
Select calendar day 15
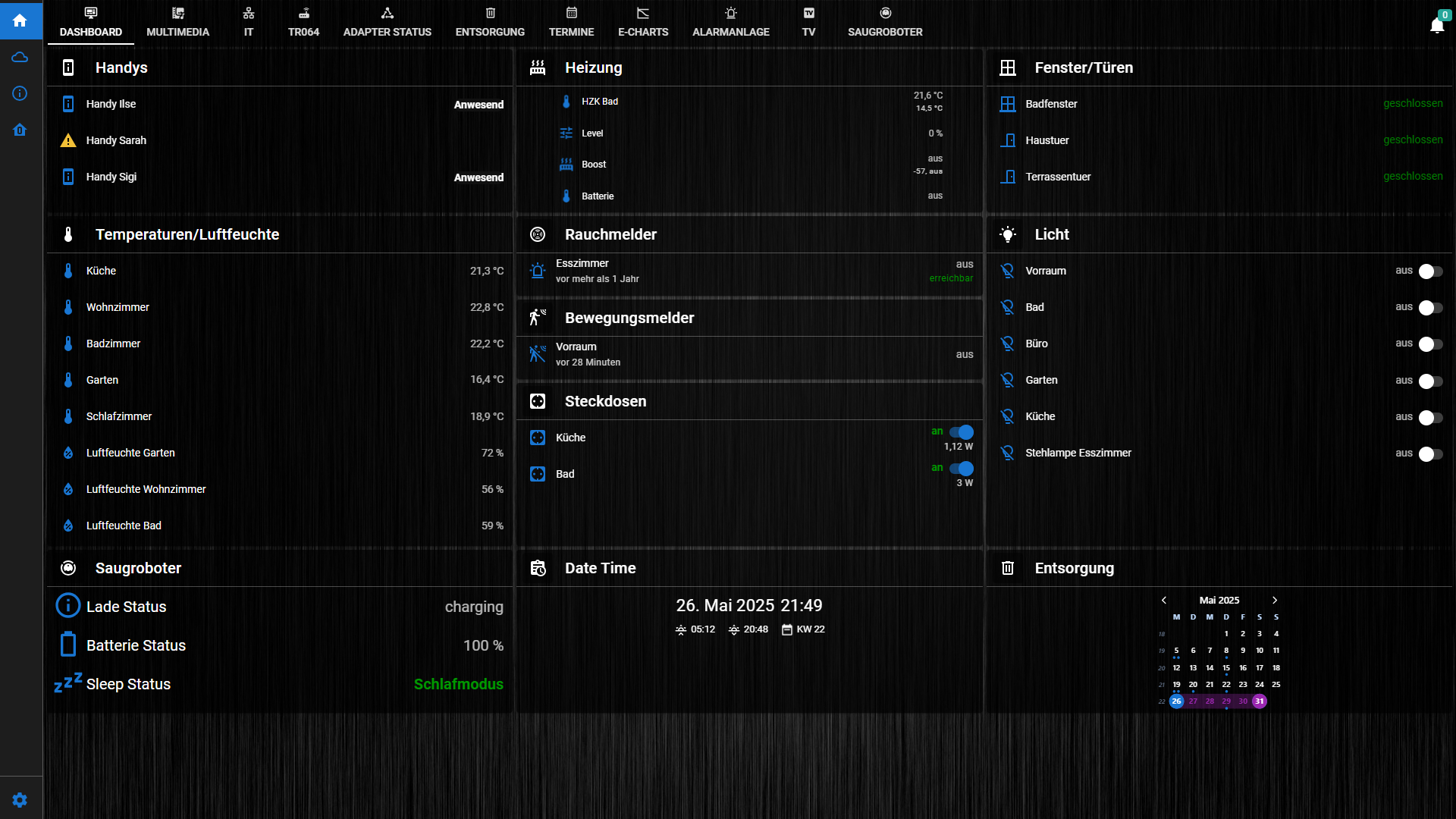point(1226,668)
